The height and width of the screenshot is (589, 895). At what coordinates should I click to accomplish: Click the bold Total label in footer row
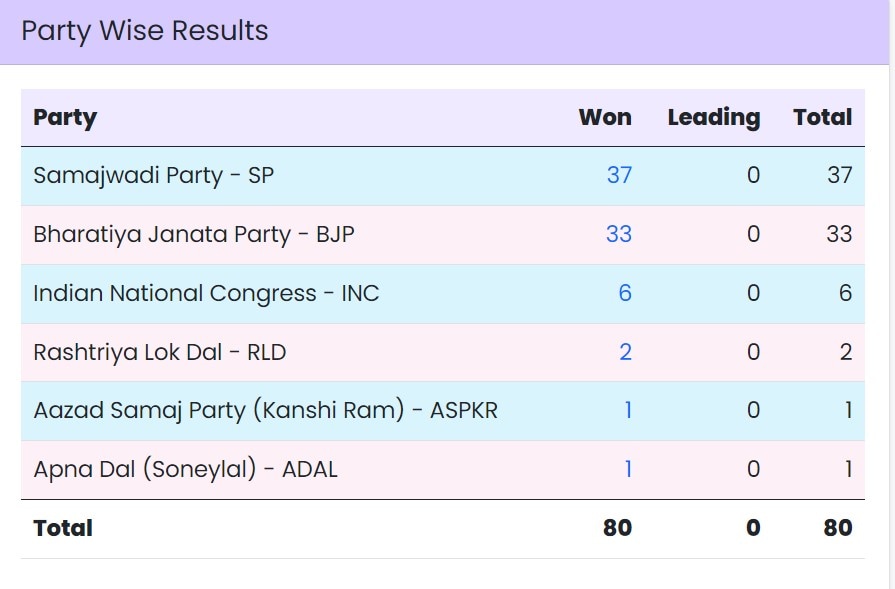pos(63,528)
